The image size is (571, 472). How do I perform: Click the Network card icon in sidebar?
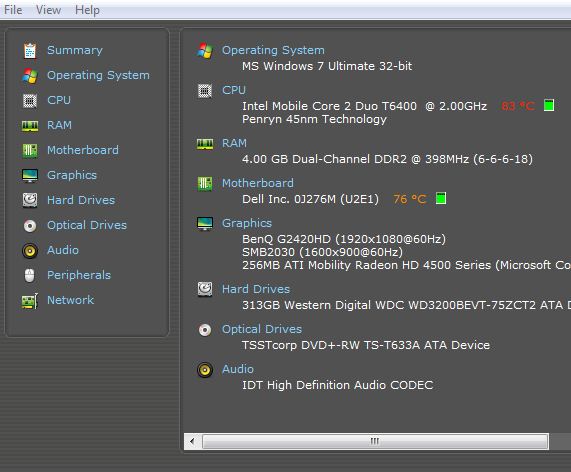(x=30, y=301)
